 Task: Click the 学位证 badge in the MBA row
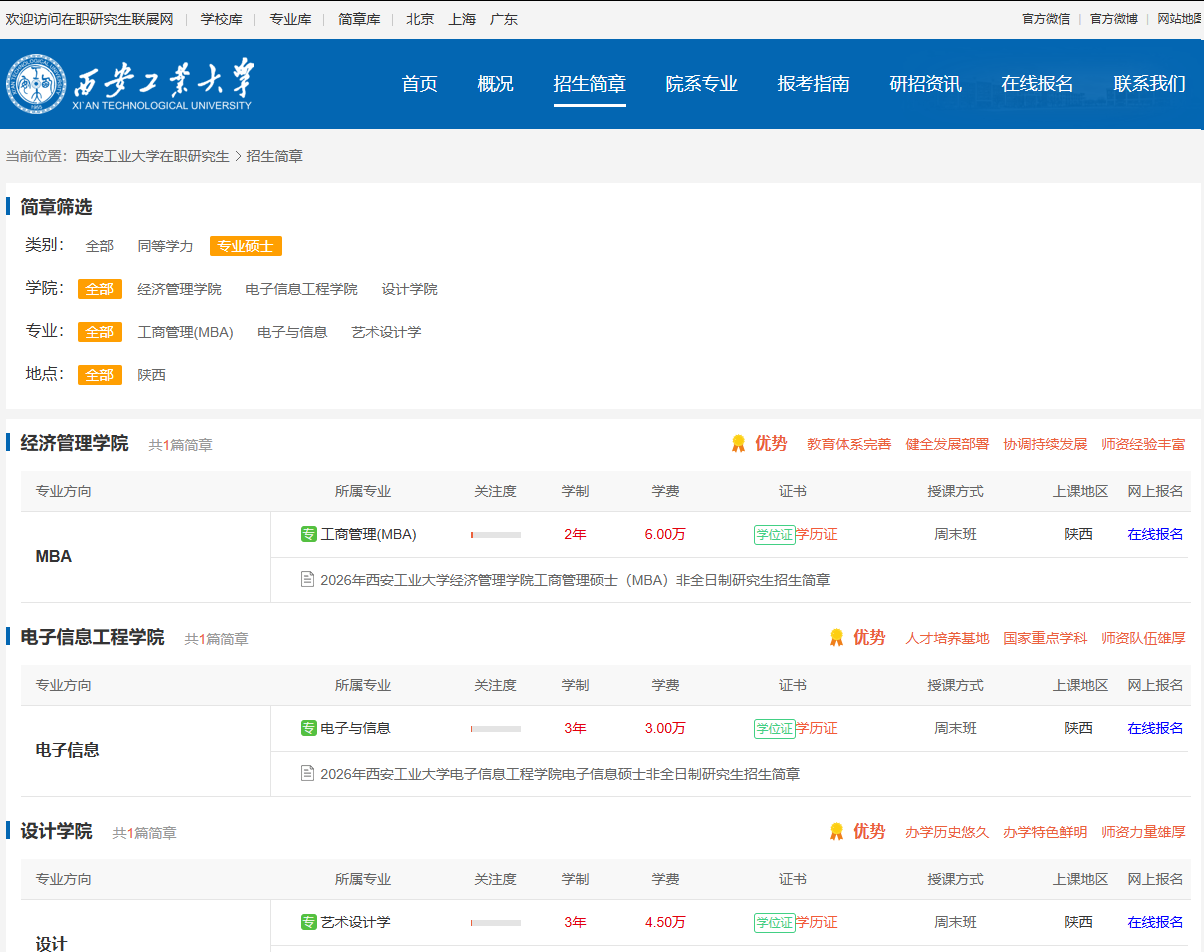coord(774,535)
